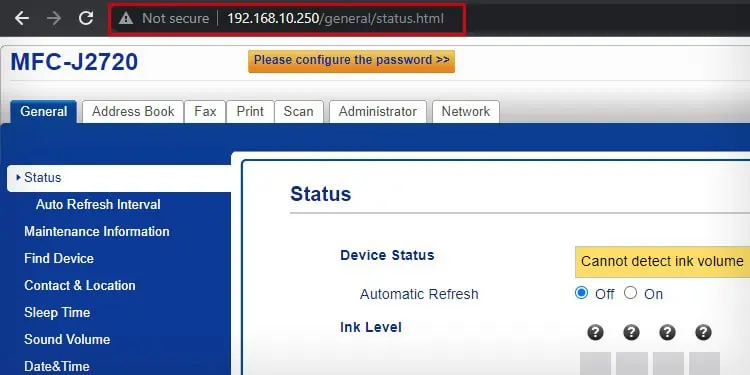Click the browser forward arrow
Viewport: 750px width, 375px height.
[x=54, y=18]
